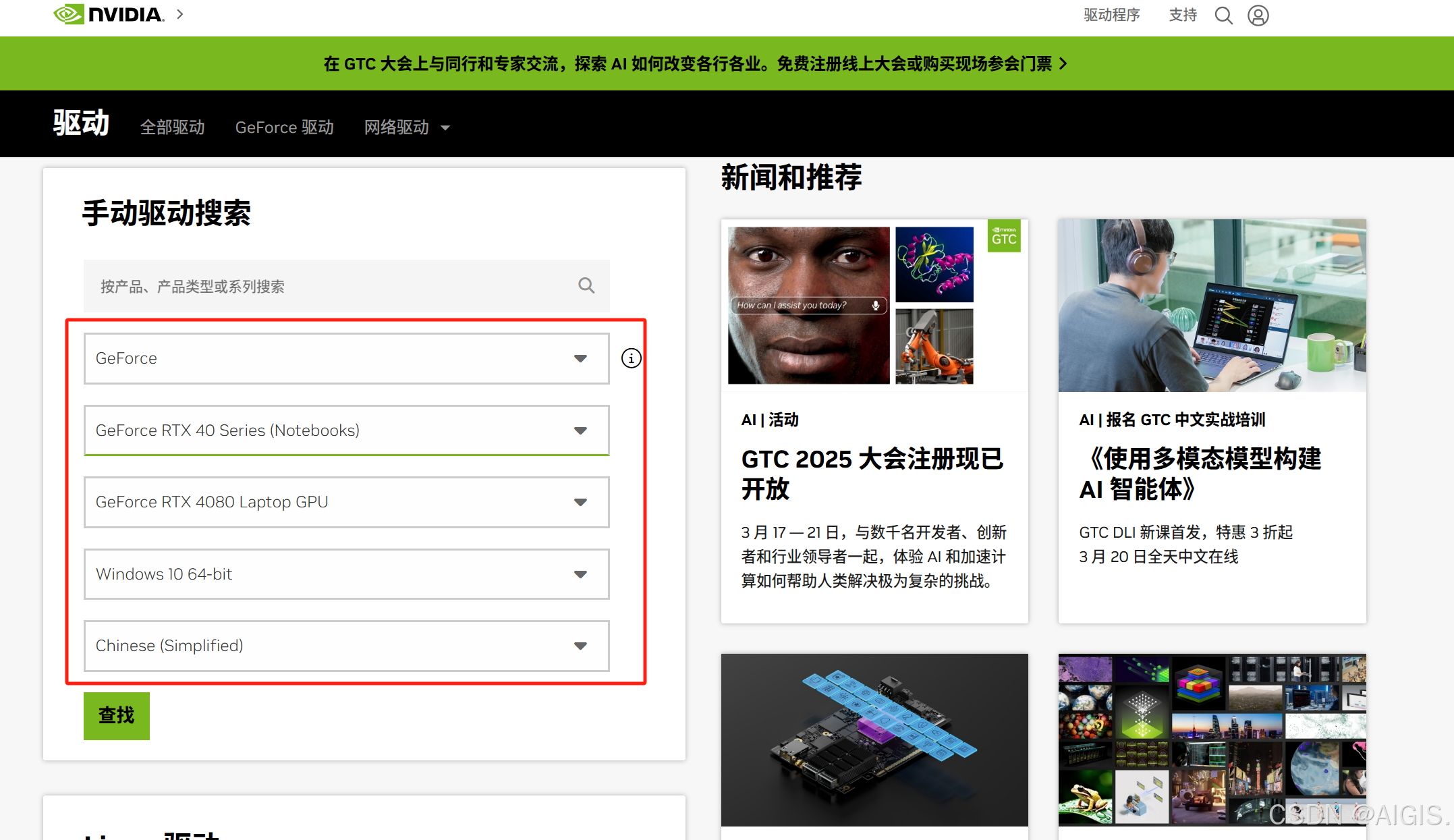Open site search magnifier in top bar
This screenshot has width=1454, height=840.
click(x=1223, y=16)
